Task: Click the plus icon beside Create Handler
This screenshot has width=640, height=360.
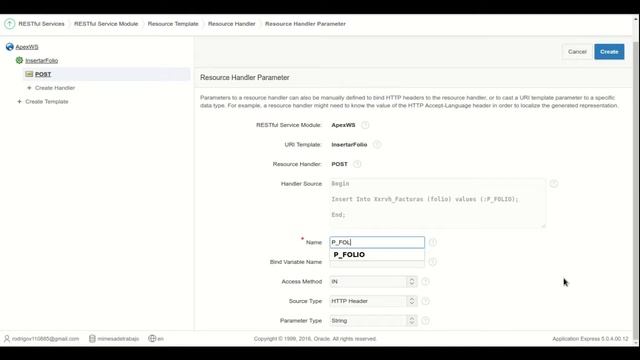Action: [29, 88]
